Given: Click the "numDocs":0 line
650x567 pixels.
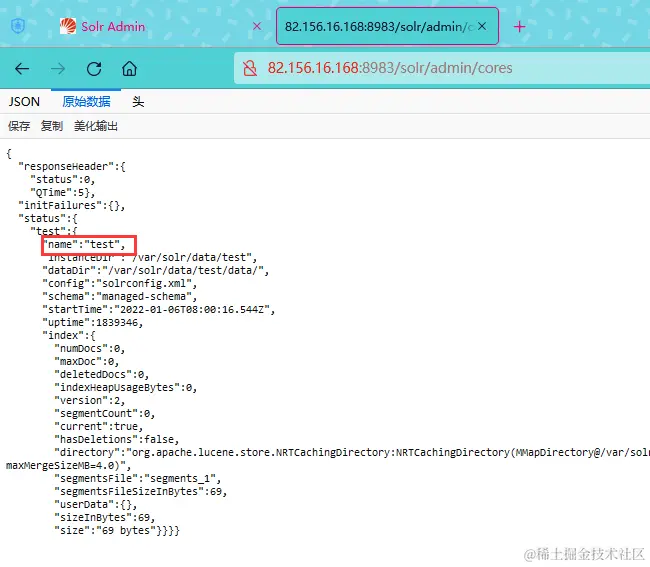Looking at the screenshot, I should (90, 349).
